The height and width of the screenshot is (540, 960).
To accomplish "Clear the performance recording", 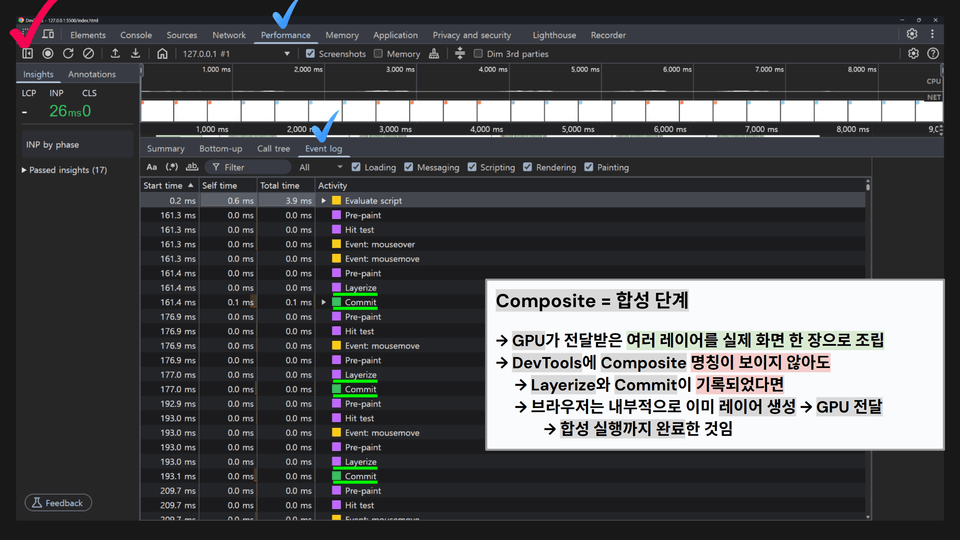I will [88, 54].
